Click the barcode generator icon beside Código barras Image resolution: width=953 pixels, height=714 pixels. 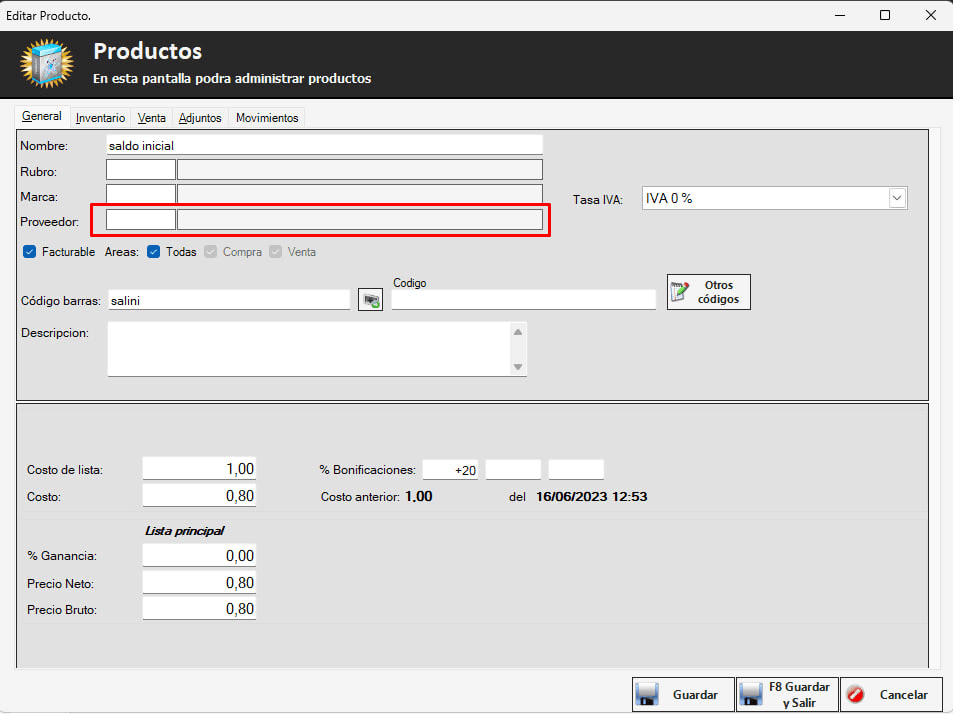coord(370,300)
